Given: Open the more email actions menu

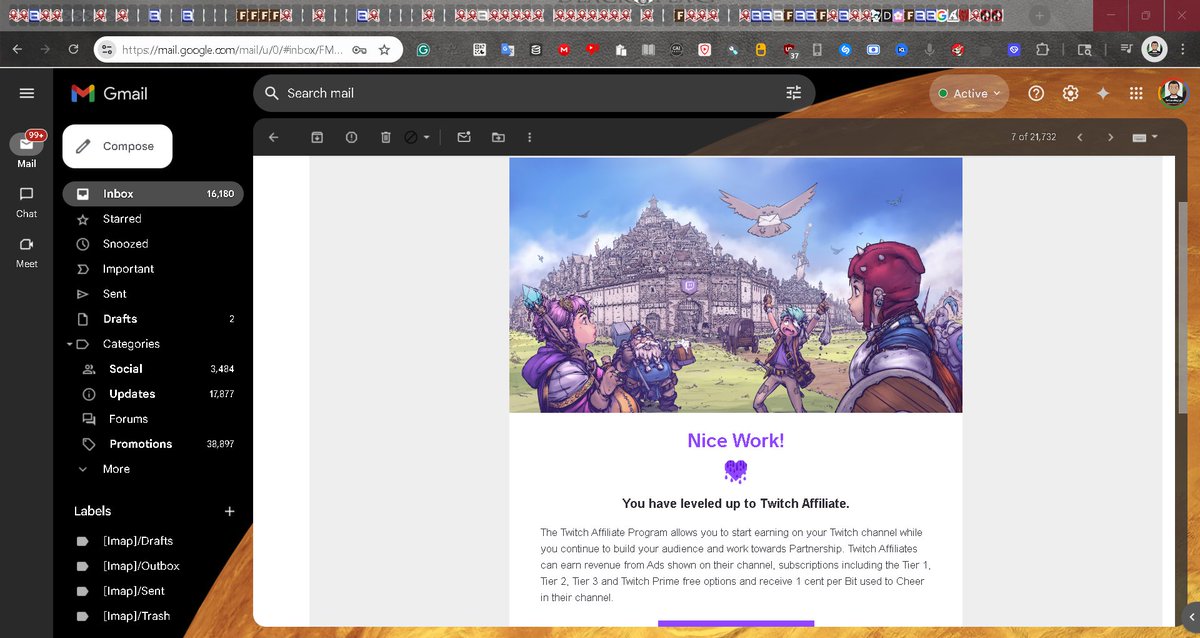Looking at the screenshot, I should (529, 137).
